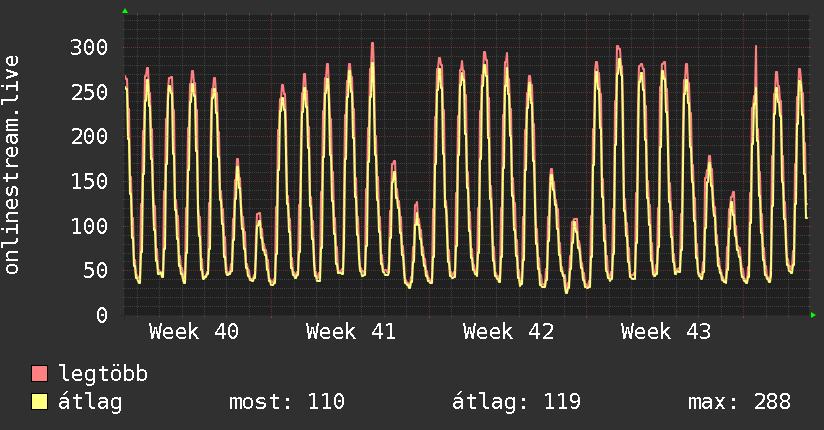
Task: Select the 'legtöbb' legend label
Action: pyautogui.click(x=103, y=374)
